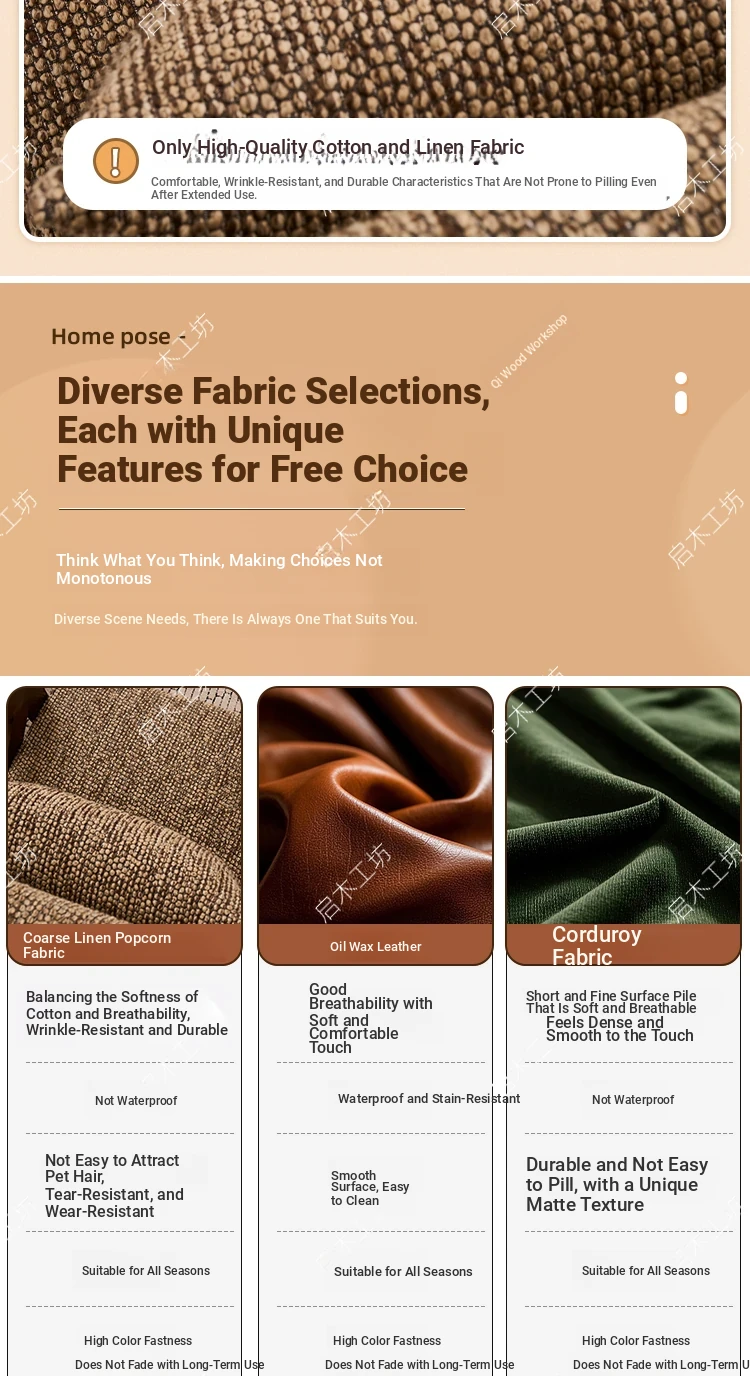Click Durable and Not Easy to Pill text

(617, 1185)
